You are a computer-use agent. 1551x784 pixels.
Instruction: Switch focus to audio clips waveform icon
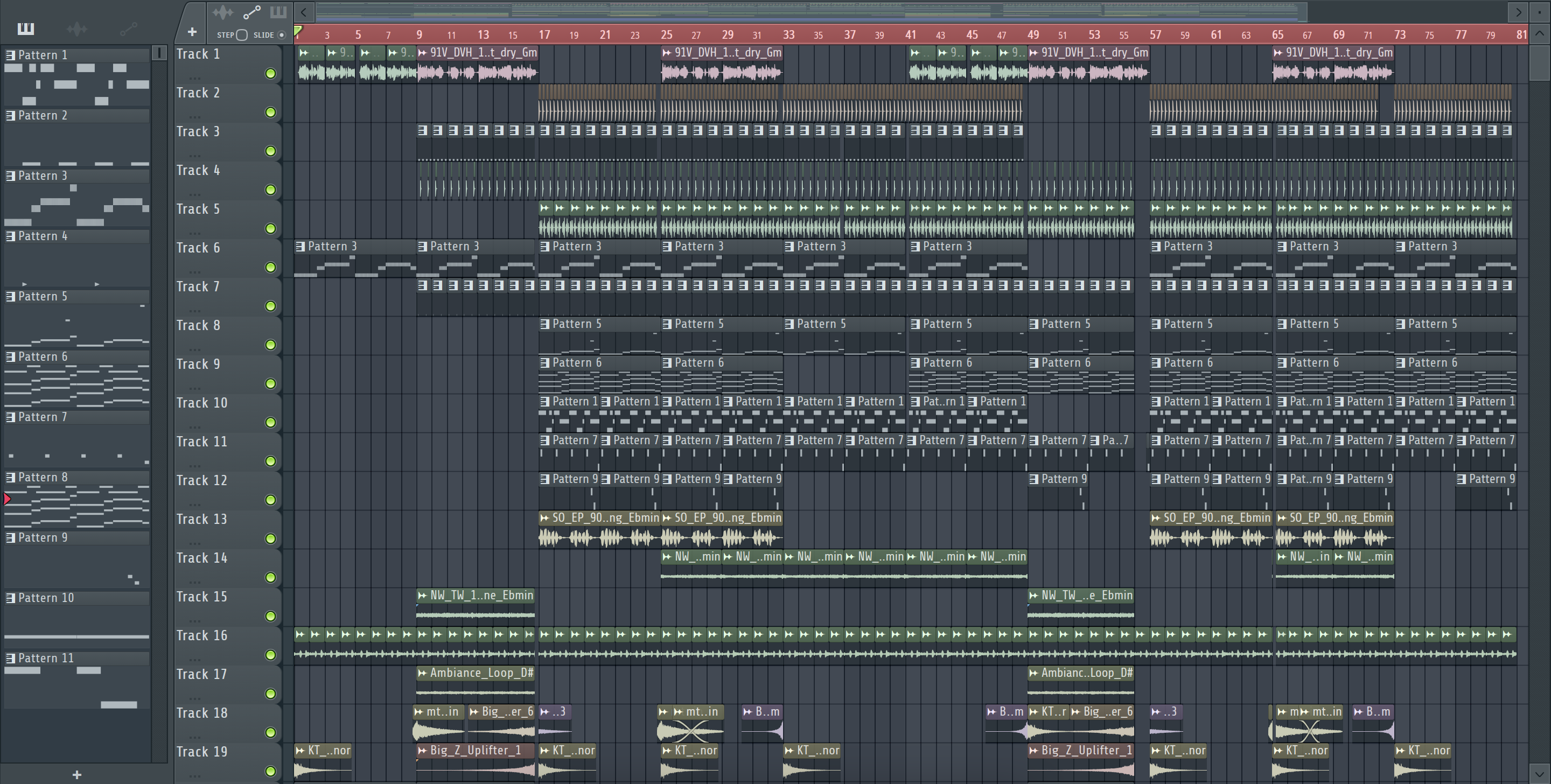[x=222, y=12]
